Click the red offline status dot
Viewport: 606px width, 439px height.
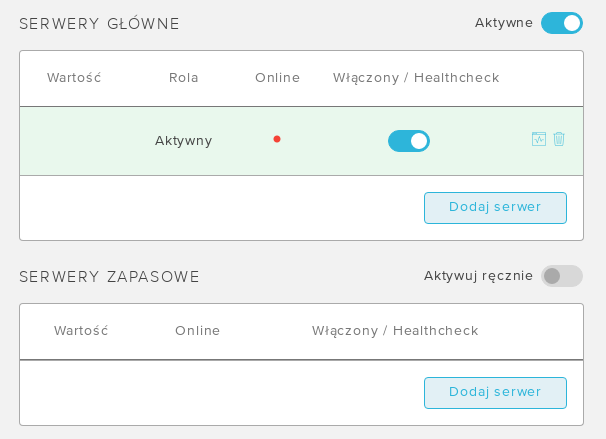click(277, 139)
